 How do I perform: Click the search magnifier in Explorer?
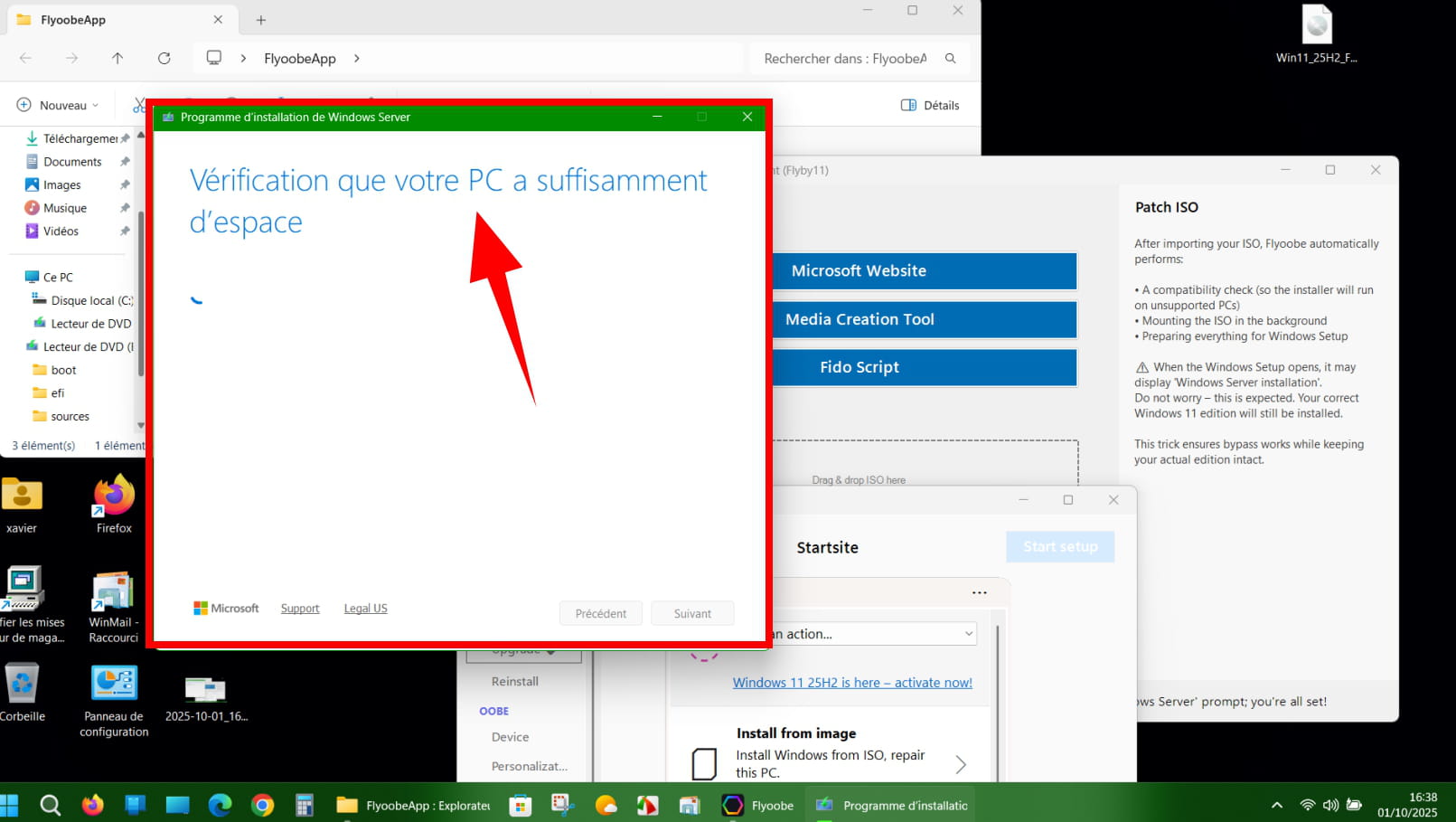[x=950, y=58]
